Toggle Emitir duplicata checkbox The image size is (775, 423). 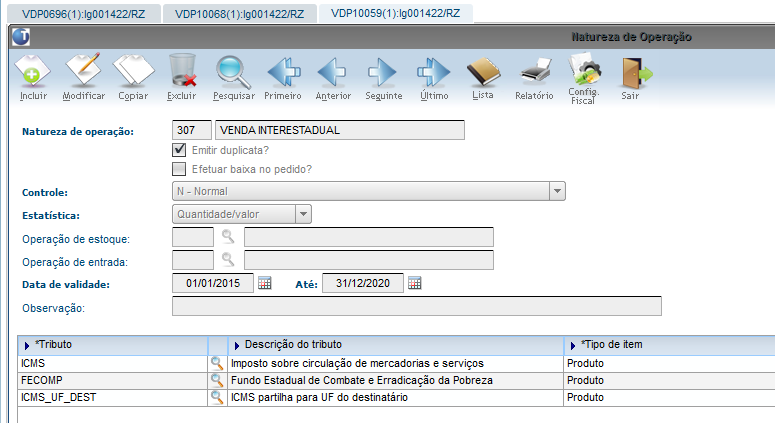point(179,150)
